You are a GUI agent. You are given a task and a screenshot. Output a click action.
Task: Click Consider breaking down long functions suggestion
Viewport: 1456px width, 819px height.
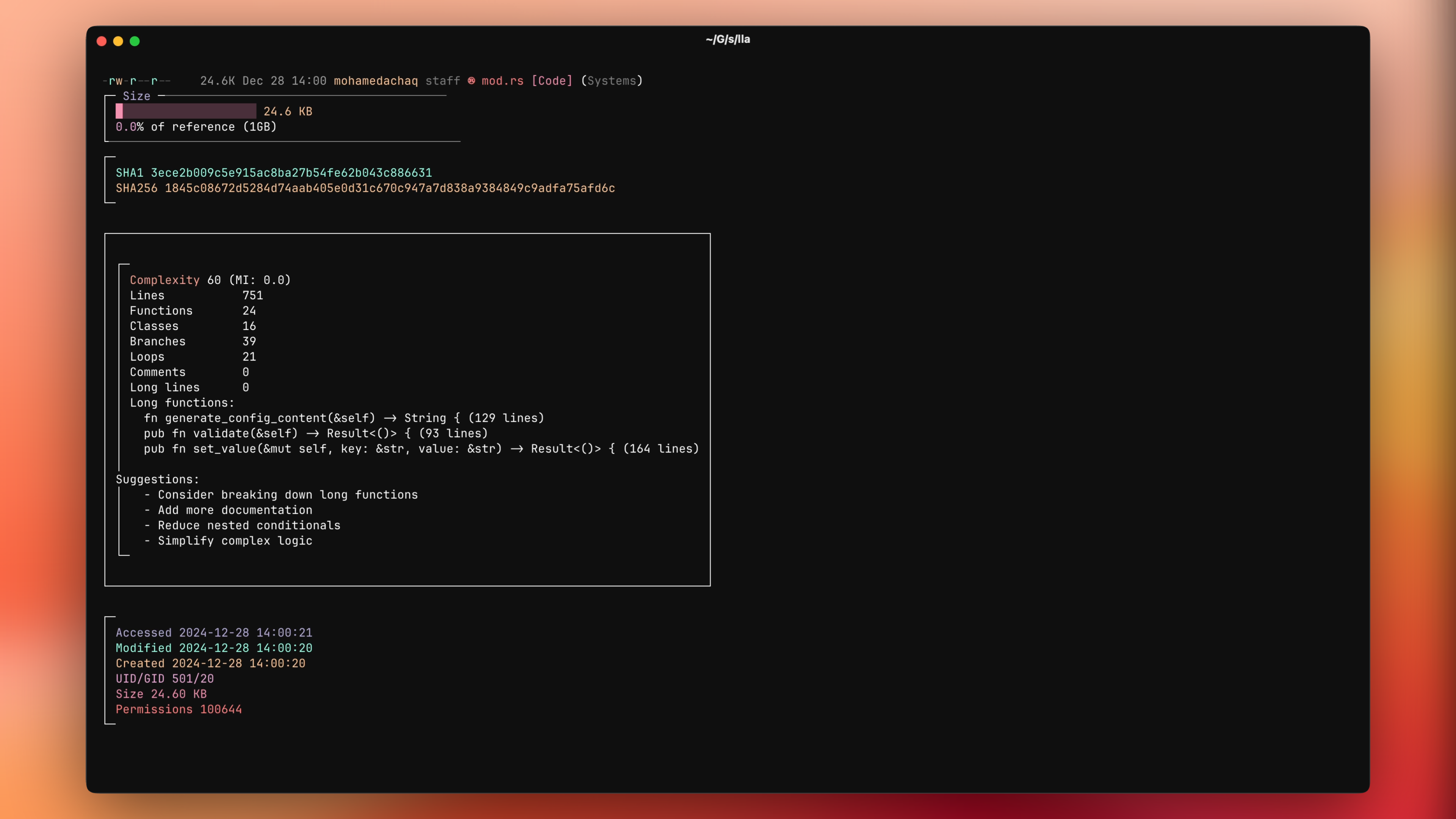click(288, 494)
